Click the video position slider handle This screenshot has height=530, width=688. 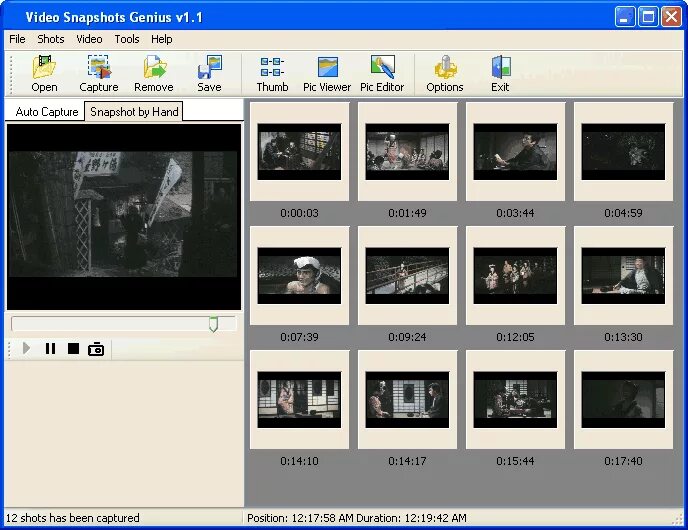coord(213,324)
